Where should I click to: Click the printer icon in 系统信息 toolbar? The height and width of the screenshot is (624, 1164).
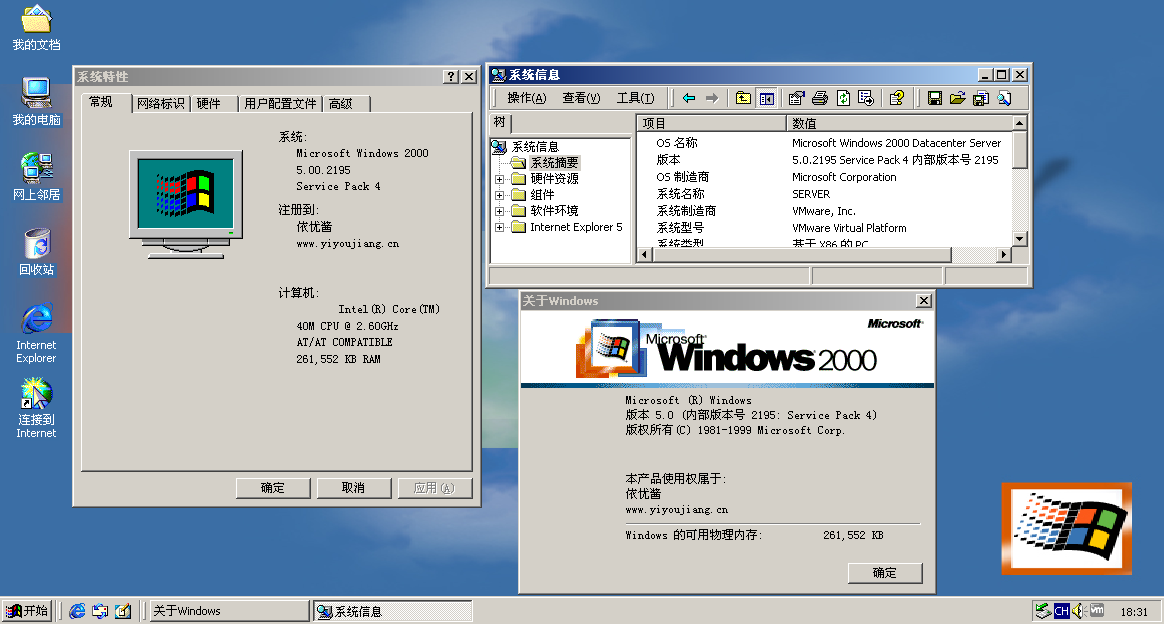[x=820, y=98]
